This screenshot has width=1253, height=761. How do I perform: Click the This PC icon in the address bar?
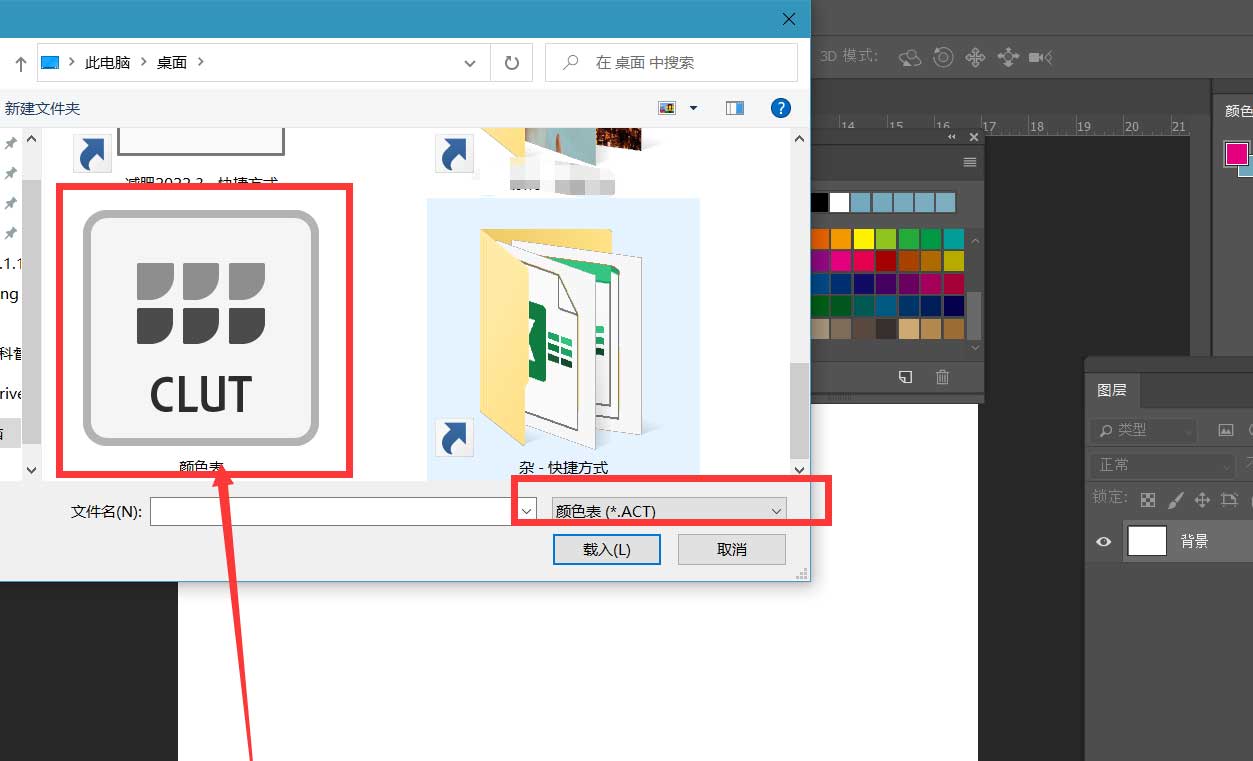50,62
